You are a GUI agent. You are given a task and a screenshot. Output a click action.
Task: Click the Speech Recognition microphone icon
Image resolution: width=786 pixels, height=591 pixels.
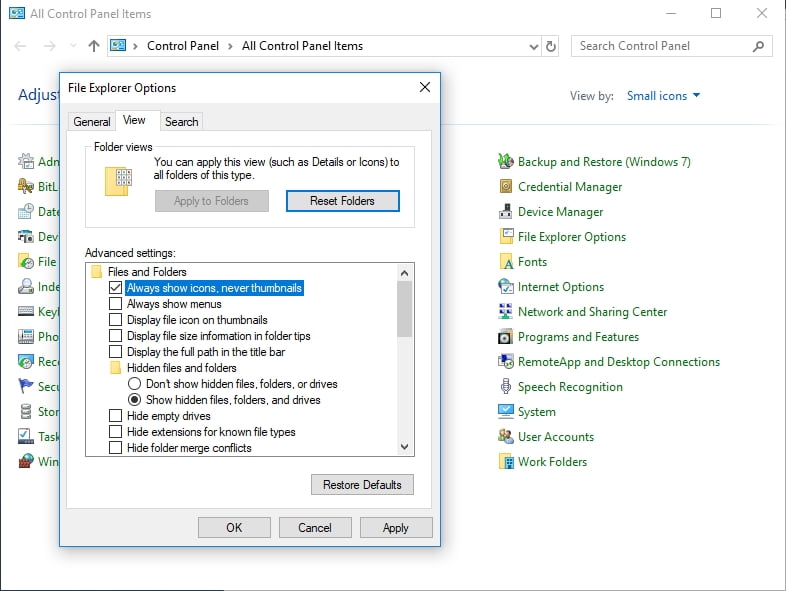(506, 387)
